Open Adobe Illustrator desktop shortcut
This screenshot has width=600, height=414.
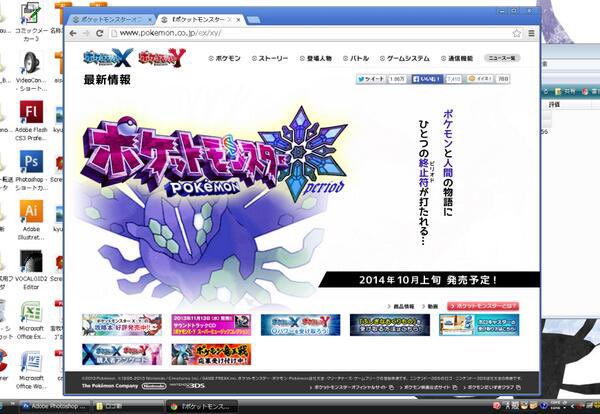31,220
